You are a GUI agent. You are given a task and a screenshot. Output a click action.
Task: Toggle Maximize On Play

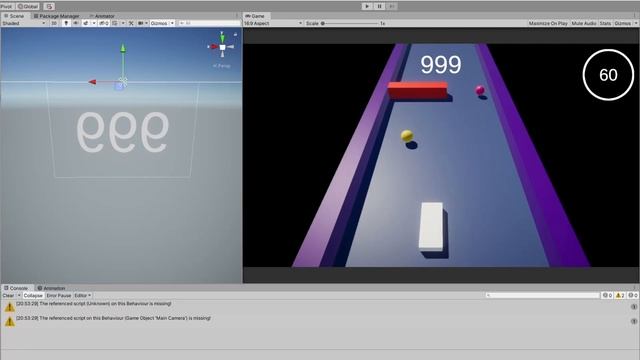548,23
